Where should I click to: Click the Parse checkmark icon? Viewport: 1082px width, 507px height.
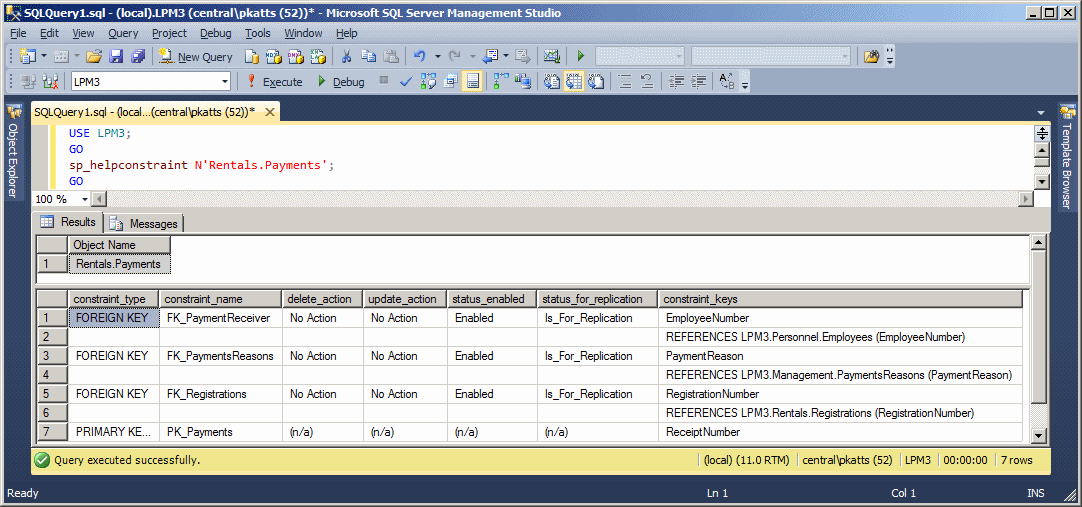point(406,82)
